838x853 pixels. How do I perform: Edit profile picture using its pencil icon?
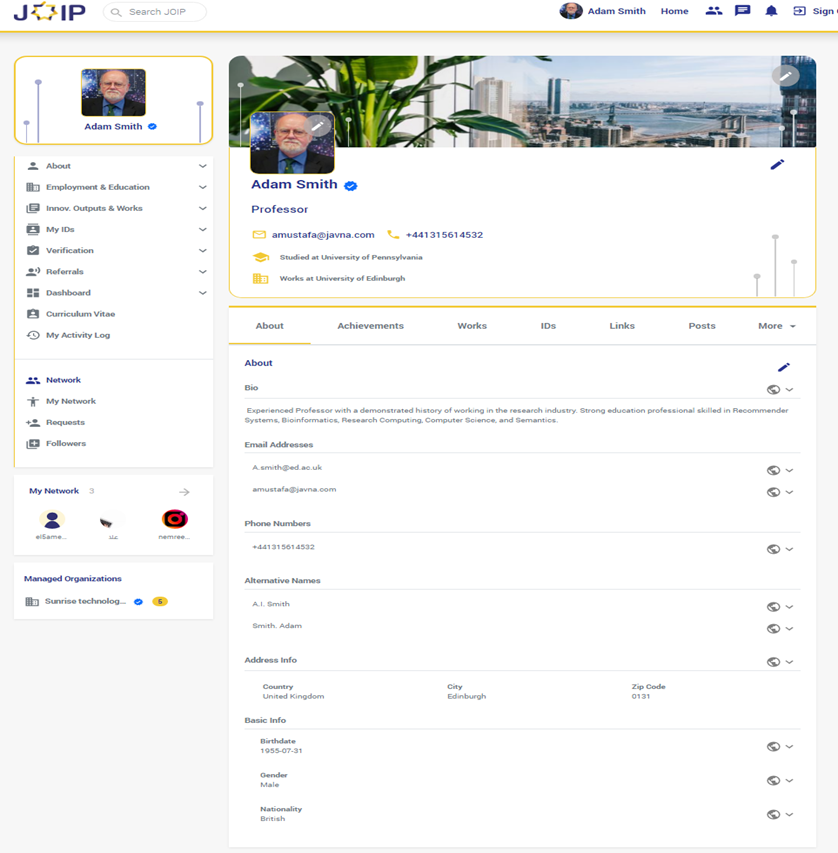318,126
